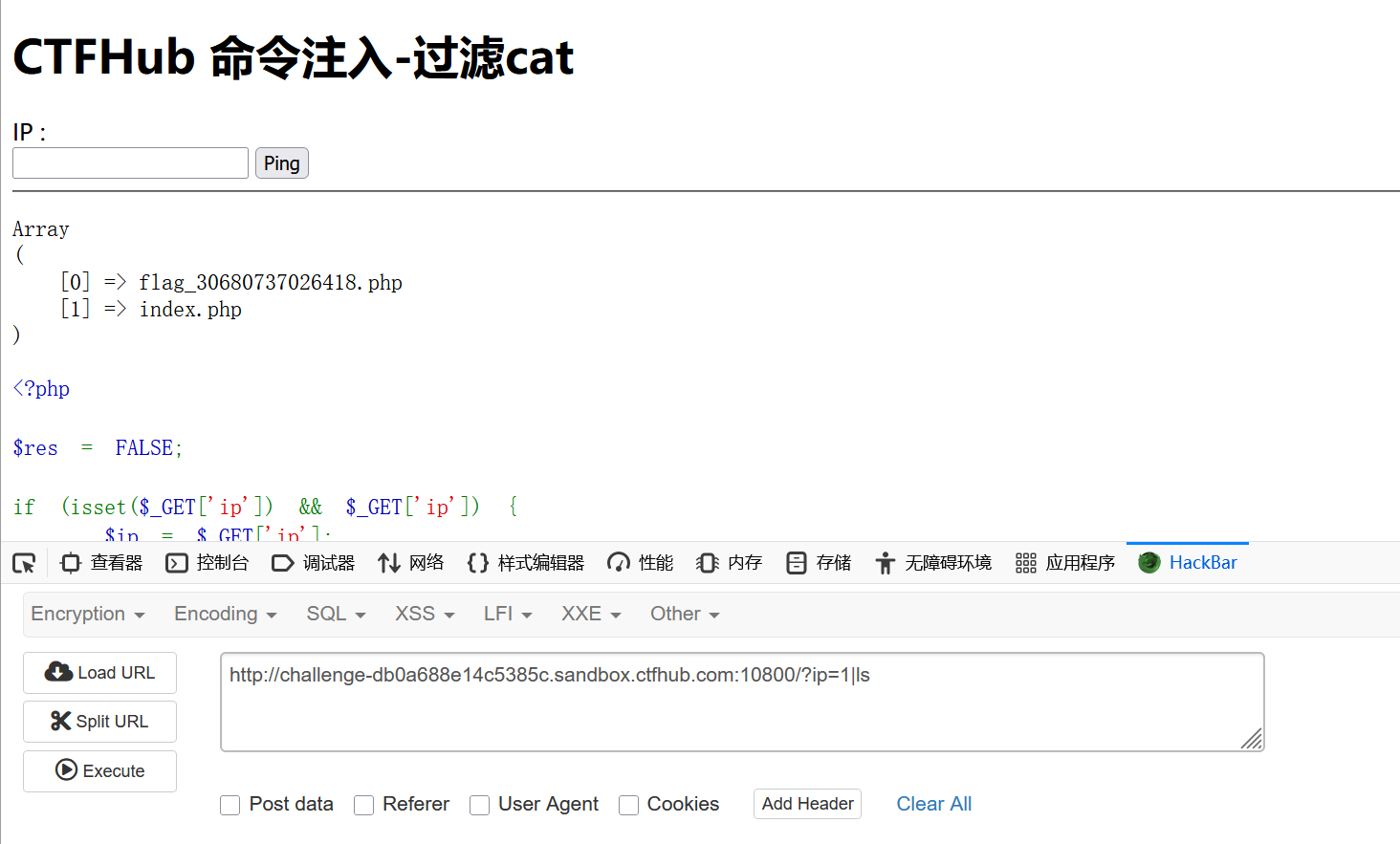Click the Add Header button

(807, 804)
